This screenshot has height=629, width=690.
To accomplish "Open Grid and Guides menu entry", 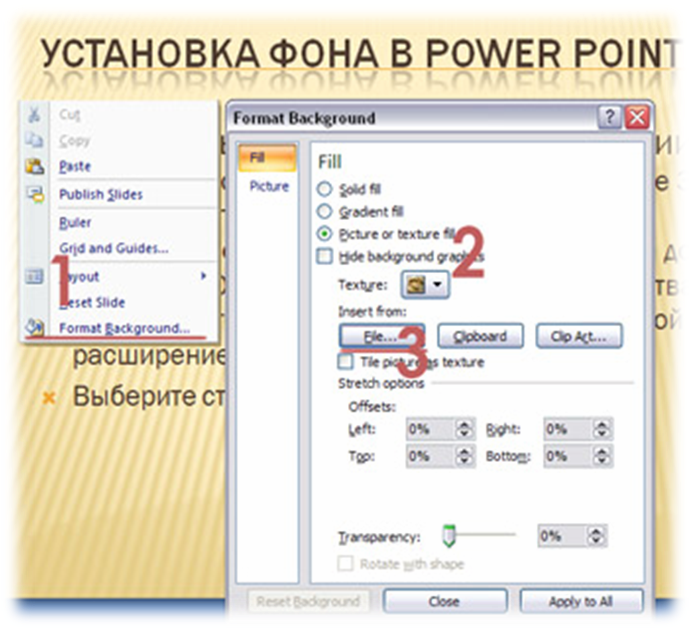I will 114,248.
